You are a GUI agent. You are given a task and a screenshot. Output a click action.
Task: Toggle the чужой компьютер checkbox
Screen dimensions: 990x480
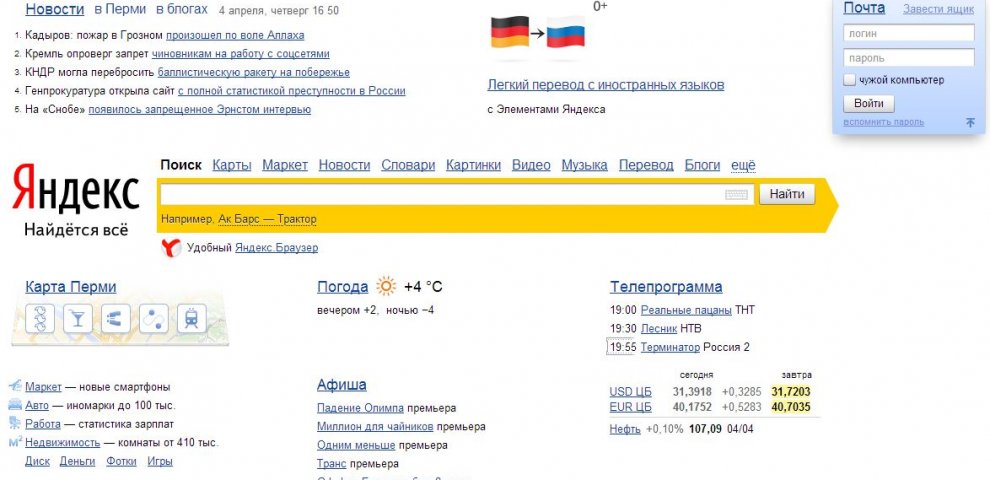coord(850,80)
